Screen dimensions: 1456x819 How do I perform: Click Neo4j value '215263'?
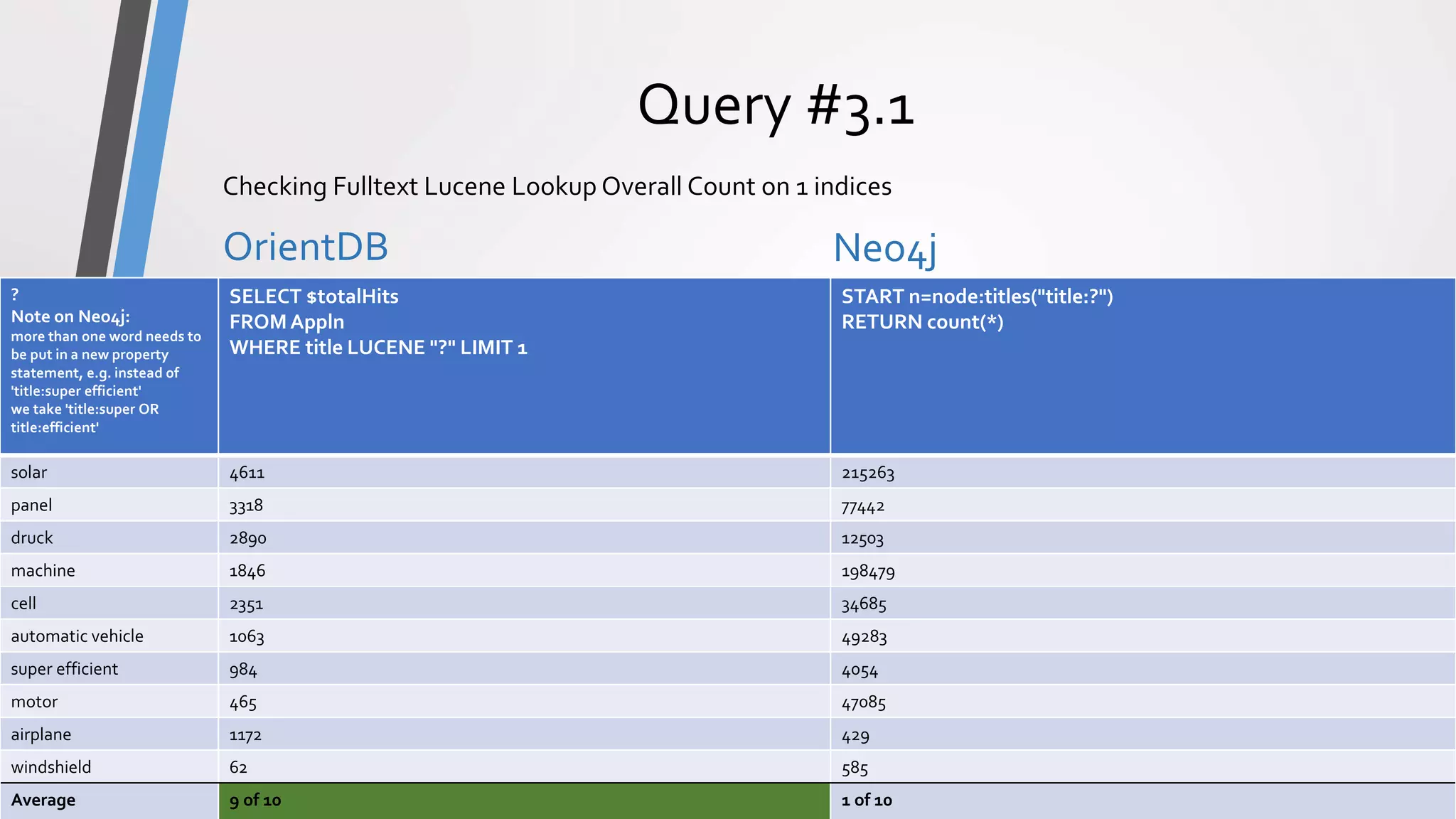tap(868, 473)
